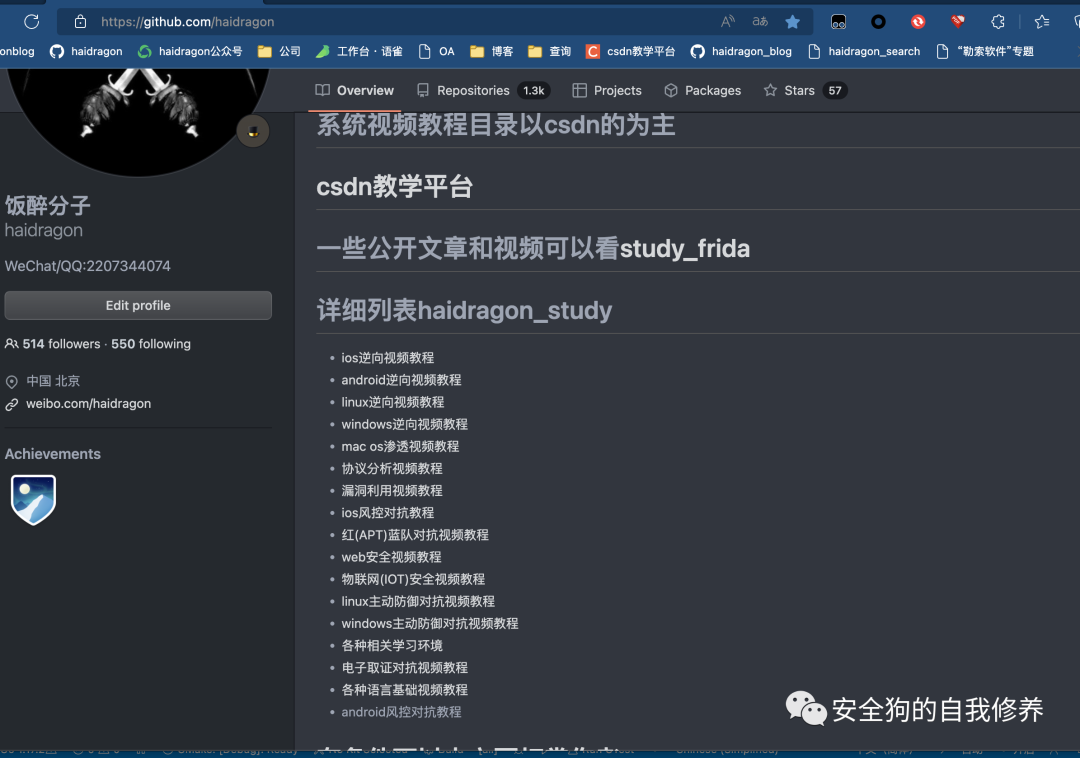
Task: Click the black circle extension icon
Action: click(x=878, y=22)
